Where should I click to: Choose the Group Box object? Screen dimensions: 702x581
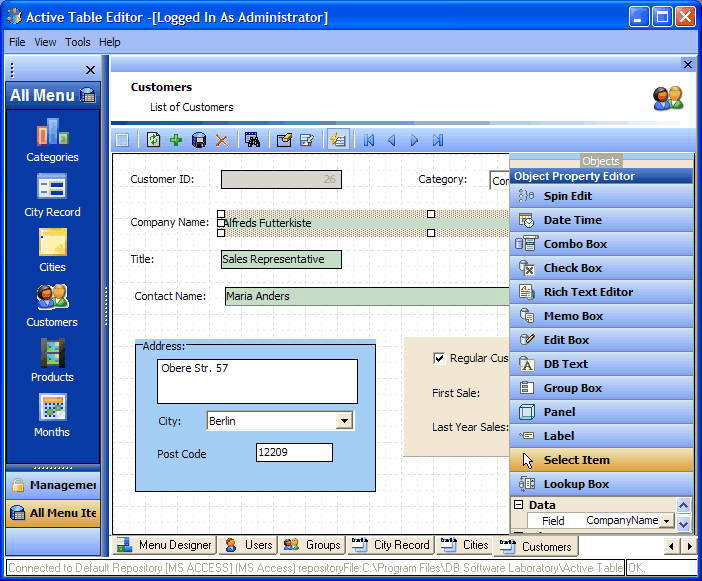point(601,388)
